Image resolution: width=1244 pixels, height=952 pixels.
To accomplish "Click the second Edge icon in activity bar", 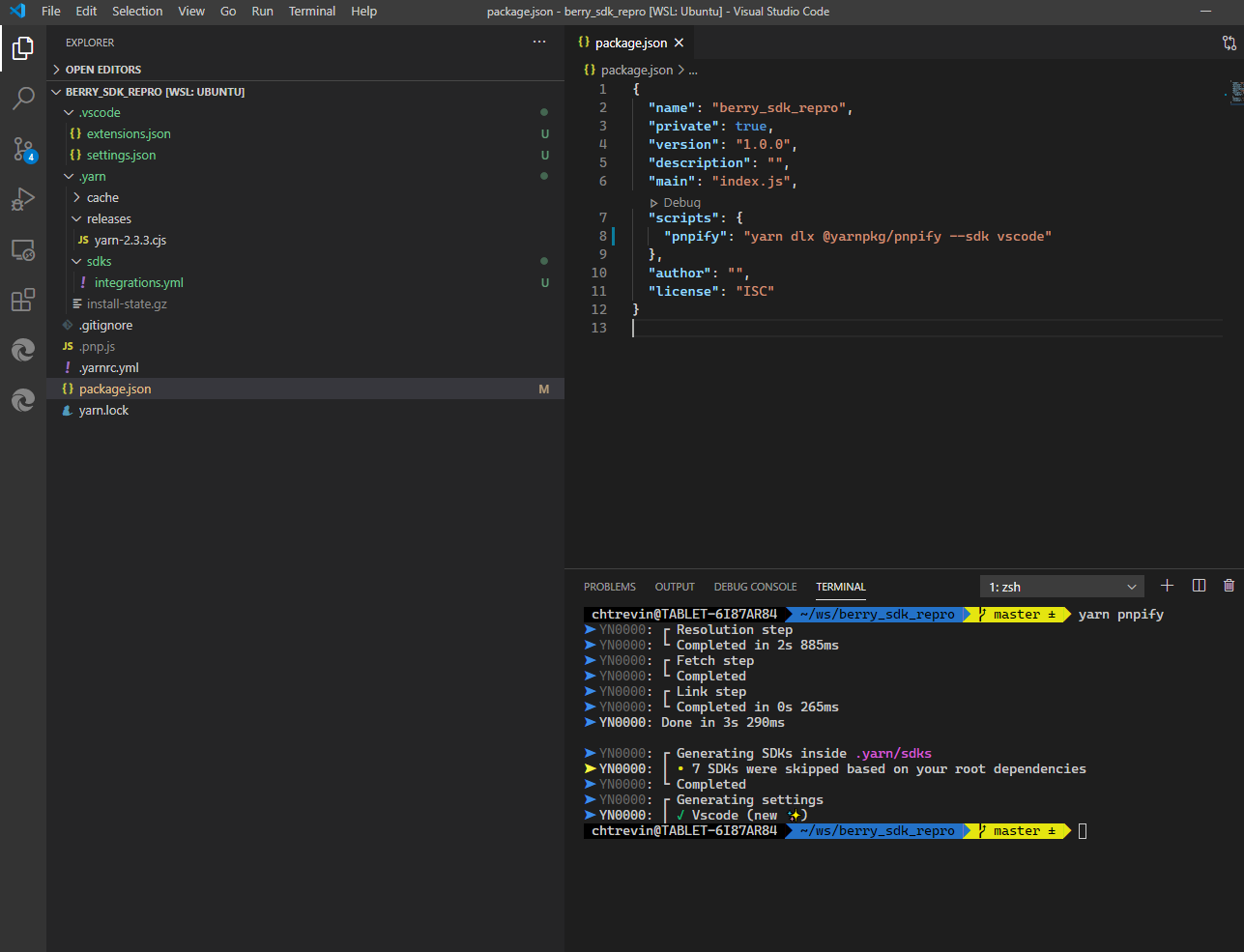I will 23,400.
